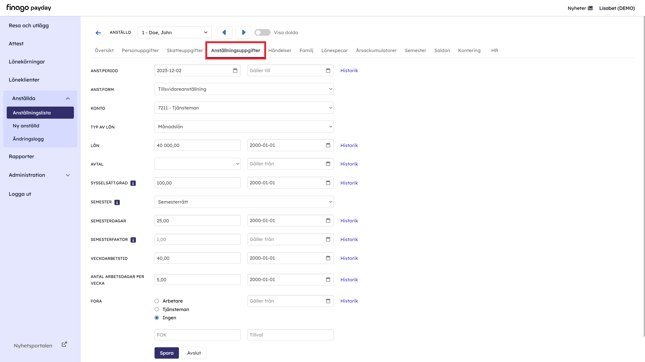The height and width of the screenshot is (362, 645).
Task: Open the Familj tab
Action: coord(306,51)
